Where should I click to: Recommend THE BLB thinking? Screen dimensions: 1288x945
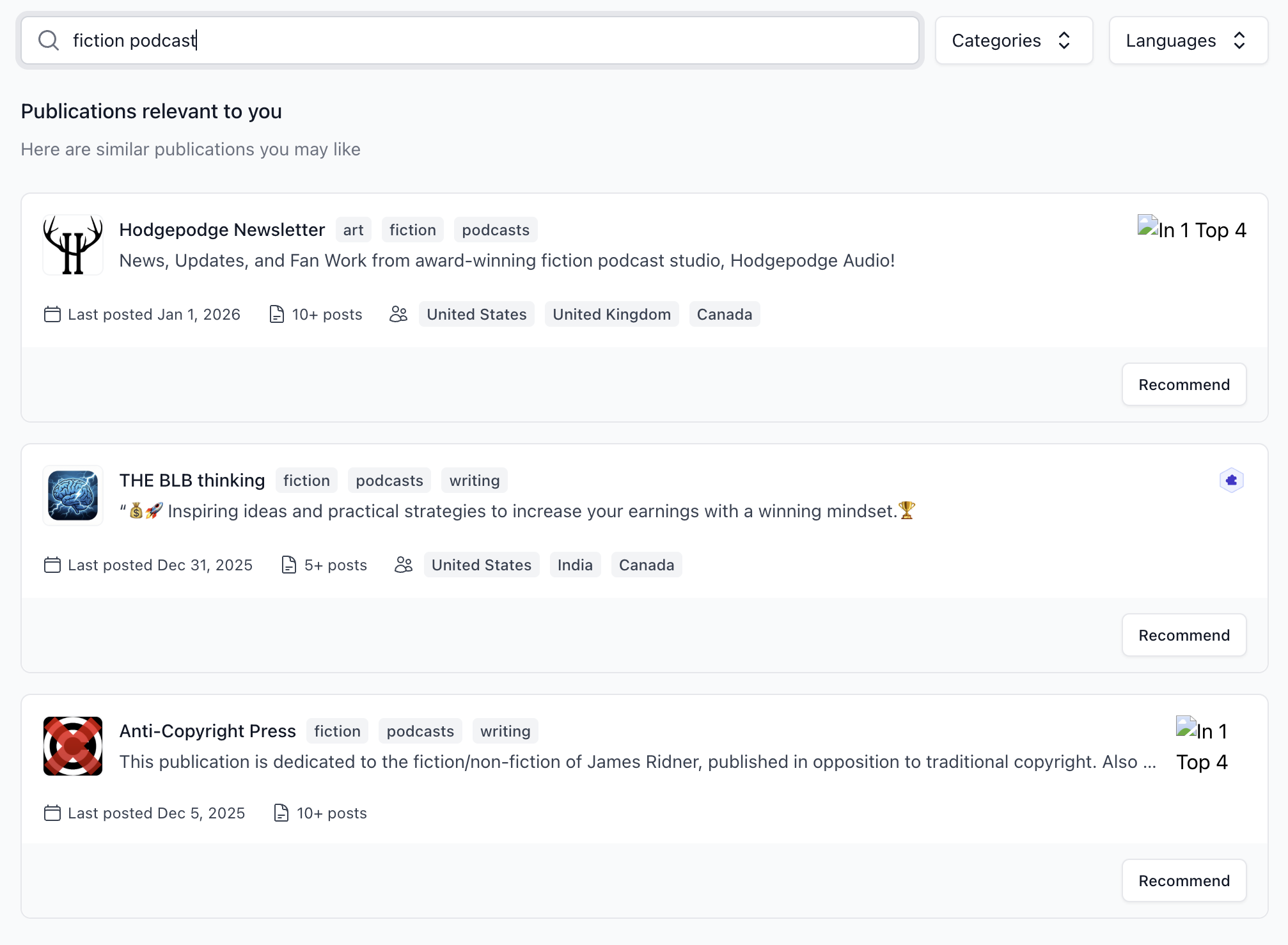click(1184, 636)
